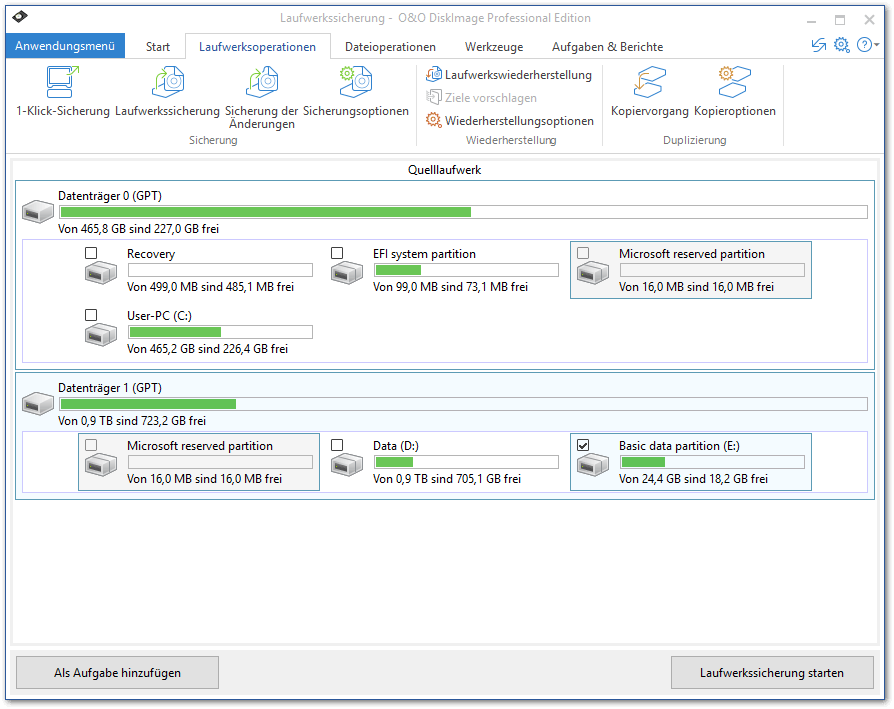Open the Anwendungsmenü
The image size is (894, 709).
pyautogui.click(x=65, y=46)
